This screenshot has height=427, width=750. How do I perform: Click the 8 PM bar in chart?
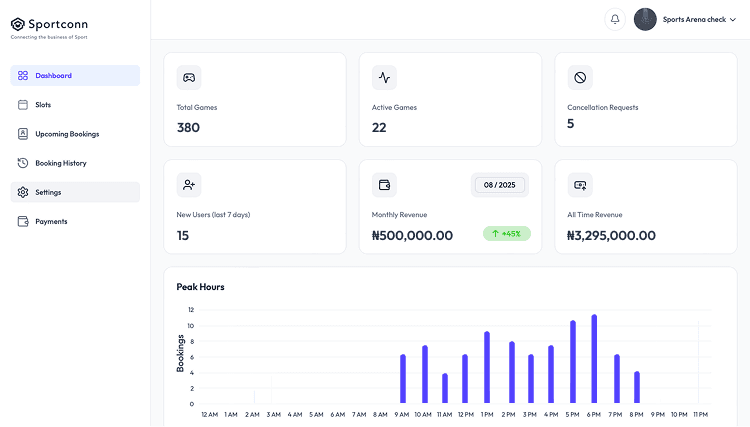coord(637,387)
